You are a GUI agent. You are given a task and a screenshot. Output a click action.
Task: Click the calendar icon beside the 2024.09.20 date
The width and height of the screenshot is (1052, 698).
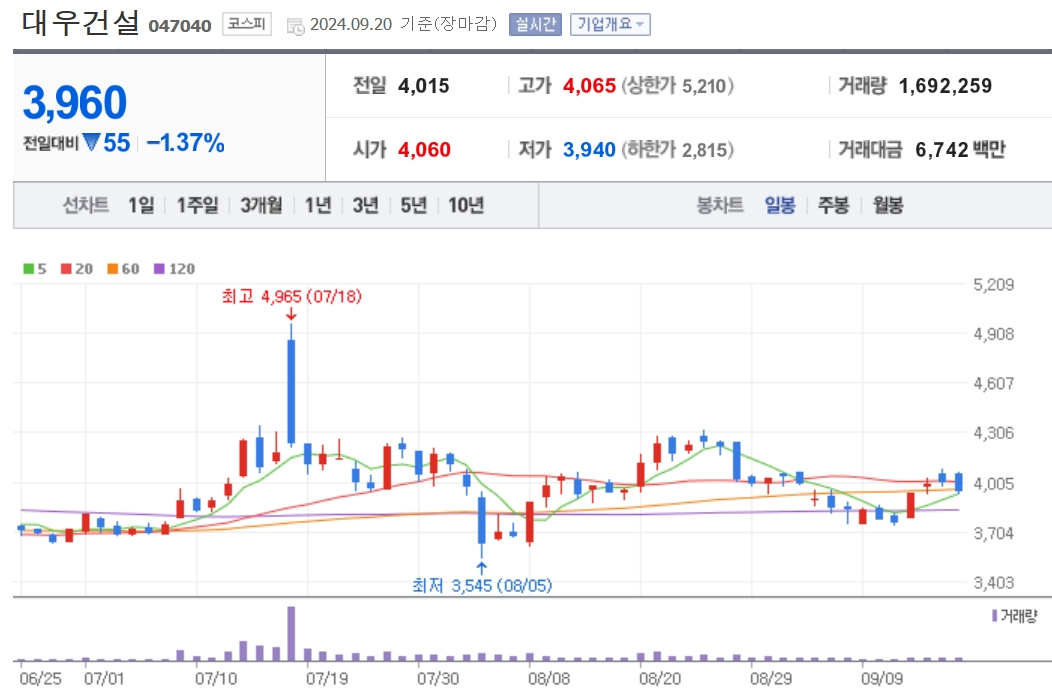point(295,26)
